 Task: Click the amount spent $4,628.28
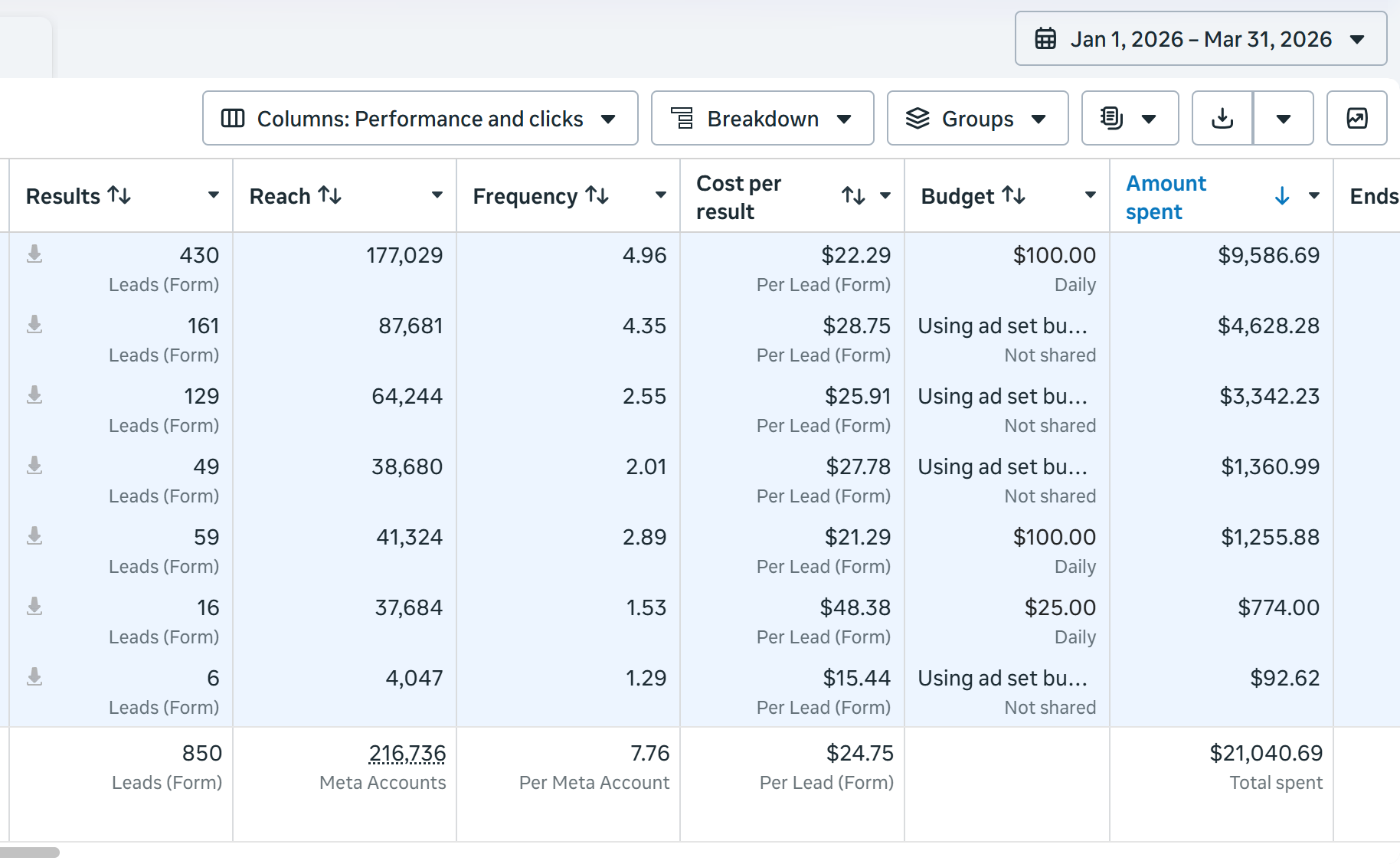pos(1268,326)
